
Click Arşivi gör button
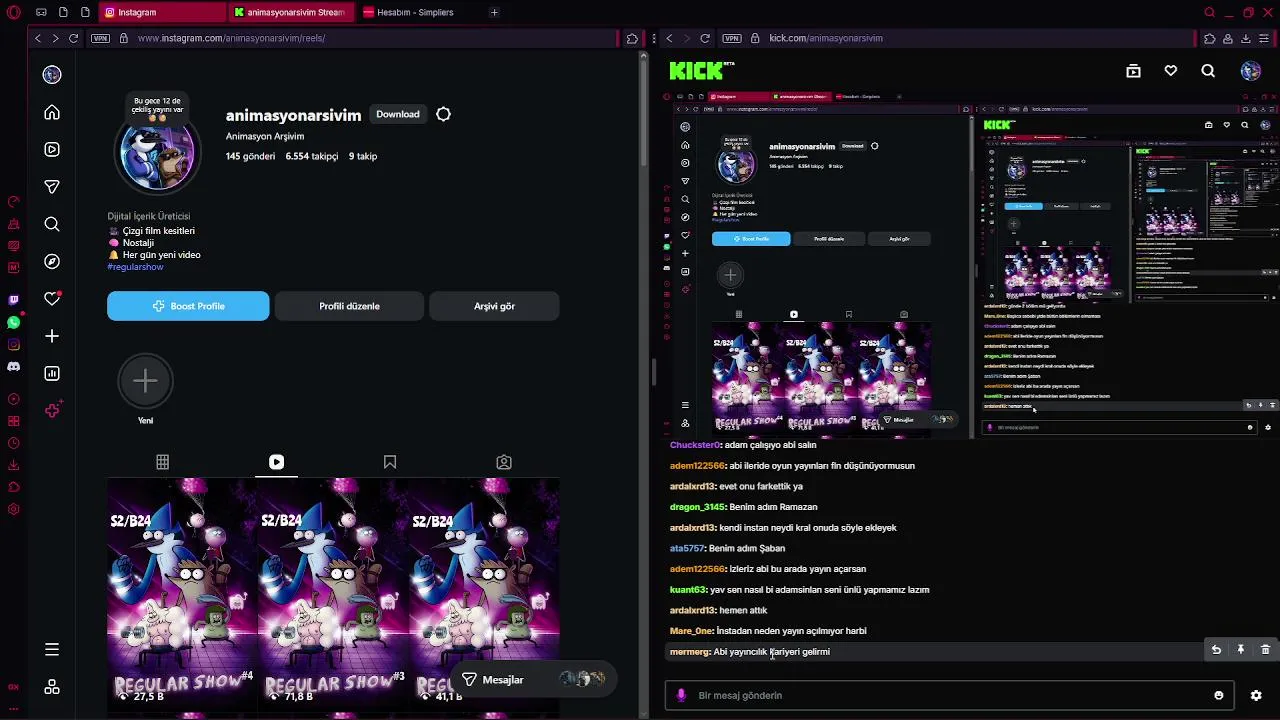pyautogui.click(x=494, y=306)
